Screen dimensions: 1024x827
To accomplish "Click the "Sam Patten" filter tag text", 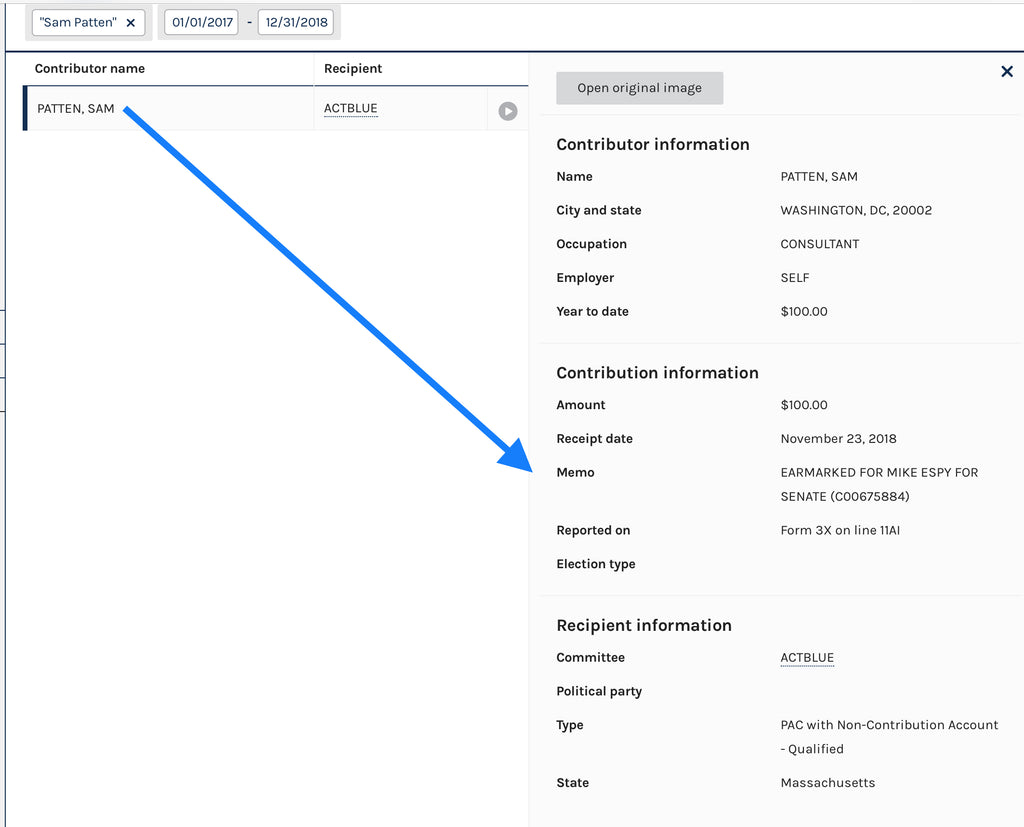I will click(x=78, y=22).
